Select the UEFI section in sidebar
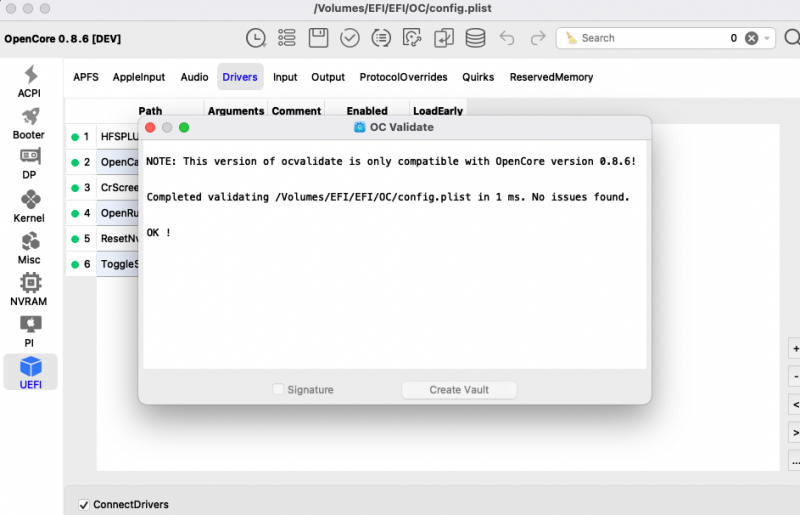 coord(31,372)
